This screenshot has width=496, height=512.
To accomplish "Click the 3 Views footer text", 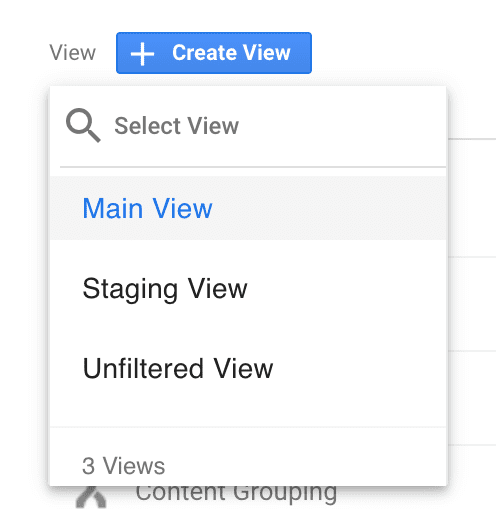I will click(x=123, y=466).
